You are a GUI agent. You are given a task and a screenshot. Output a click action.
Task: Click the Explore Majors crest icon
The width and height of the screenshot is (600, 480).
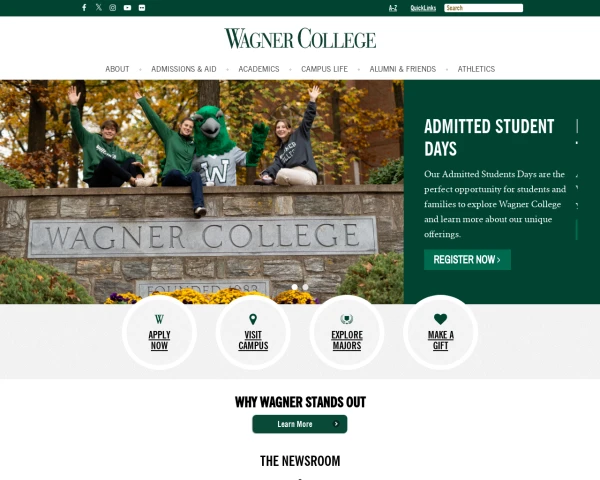[347, 319]
